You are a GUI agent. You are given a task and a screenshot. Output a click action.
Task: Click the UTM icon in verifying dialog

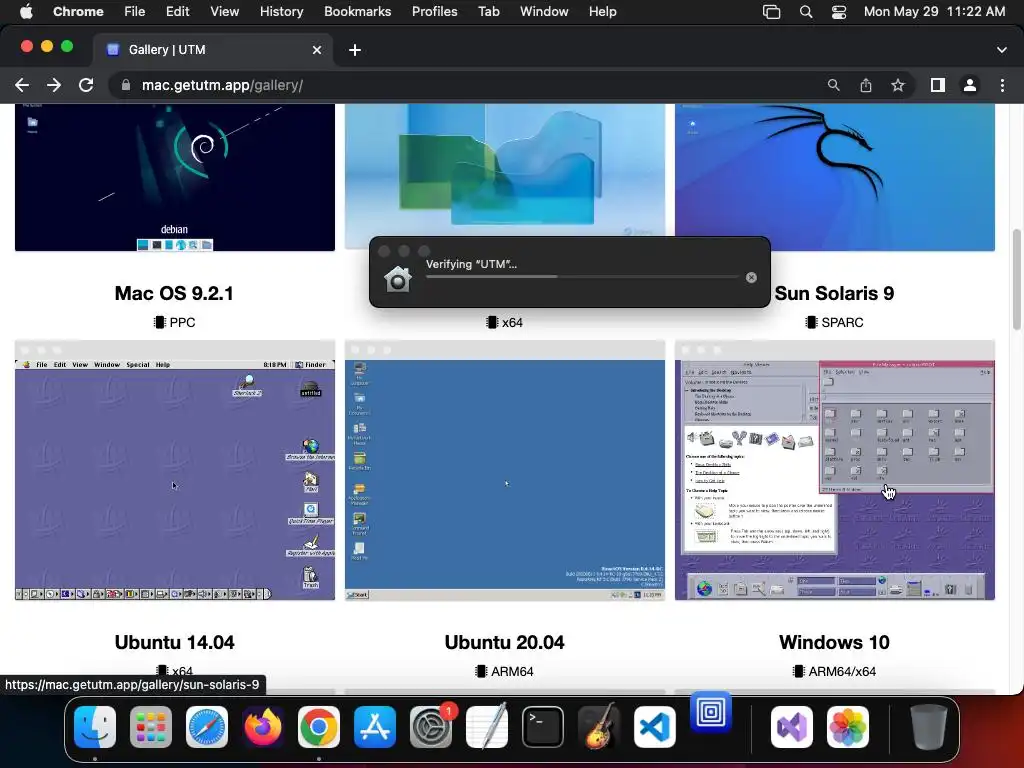point(398,279)
